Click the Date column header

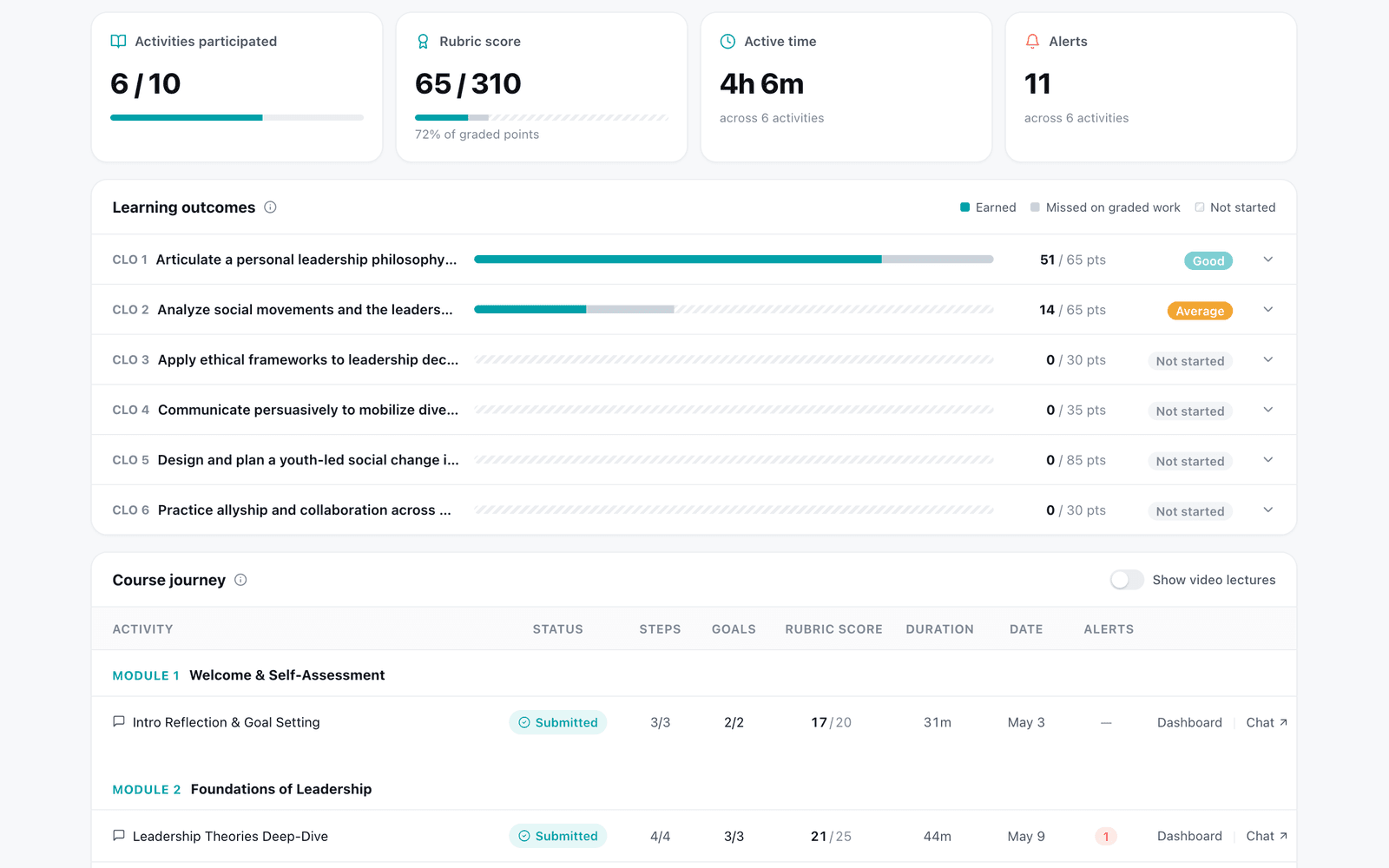(x=1026, y=629)
